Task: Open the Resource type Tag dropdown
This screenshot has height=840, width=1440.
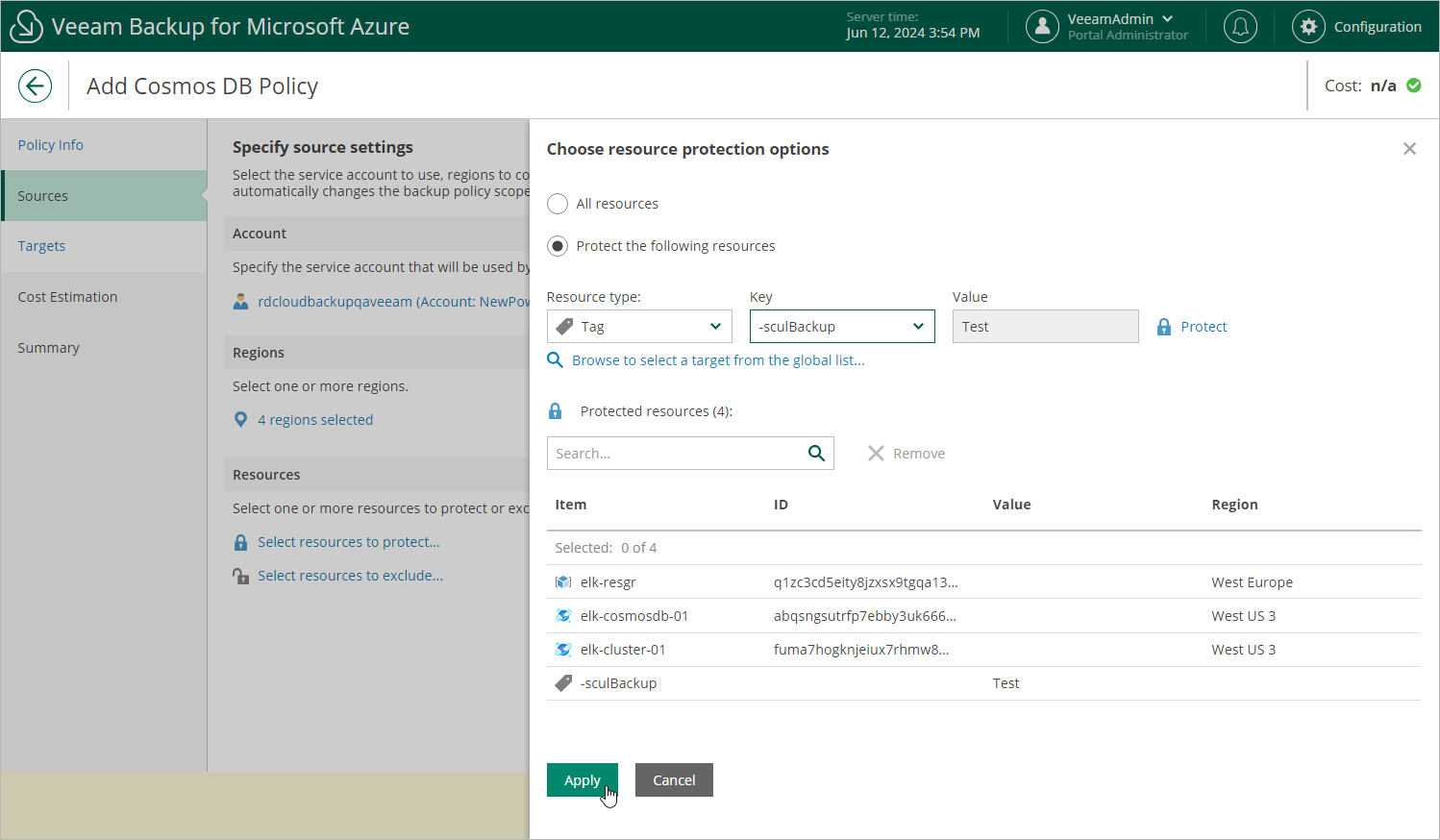Action: pyautogui.click(x=639, y=327)
